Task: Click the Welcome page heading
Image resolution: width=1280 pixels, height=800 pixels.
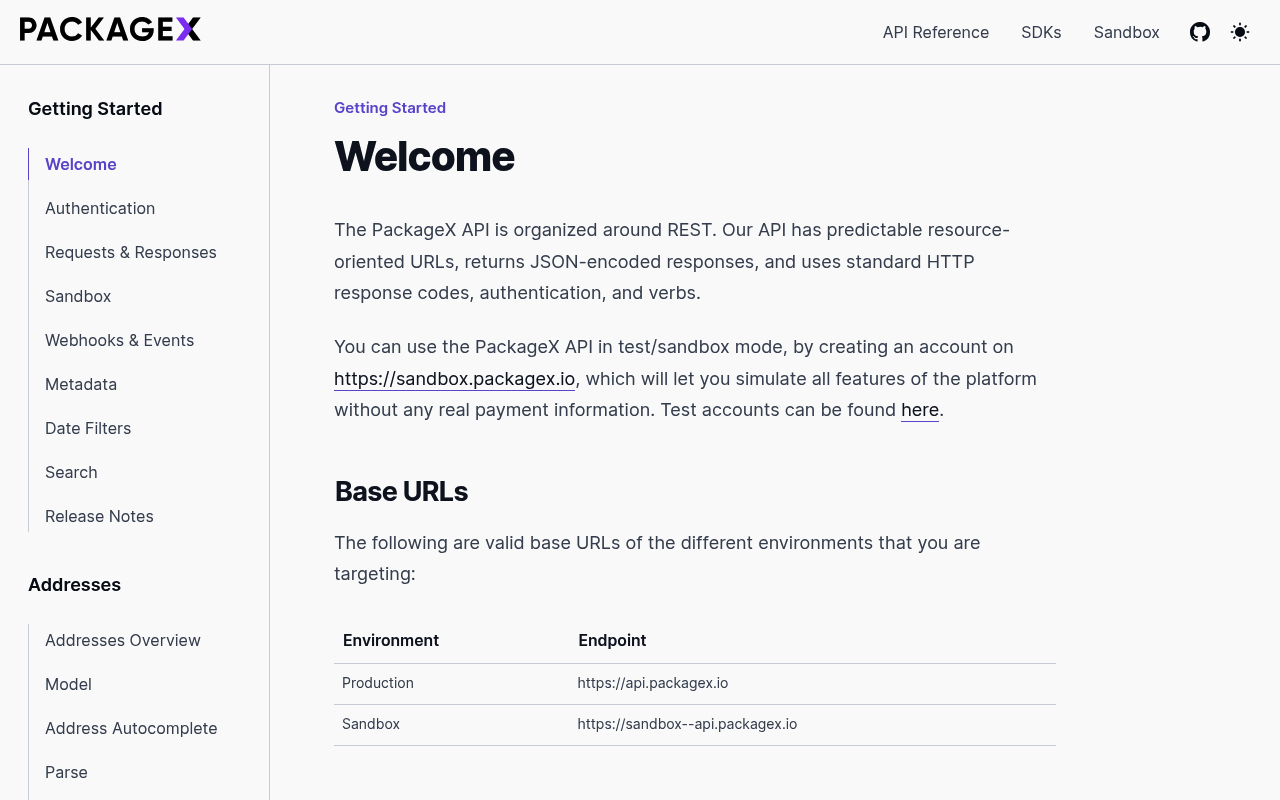Action: (425, 157)
